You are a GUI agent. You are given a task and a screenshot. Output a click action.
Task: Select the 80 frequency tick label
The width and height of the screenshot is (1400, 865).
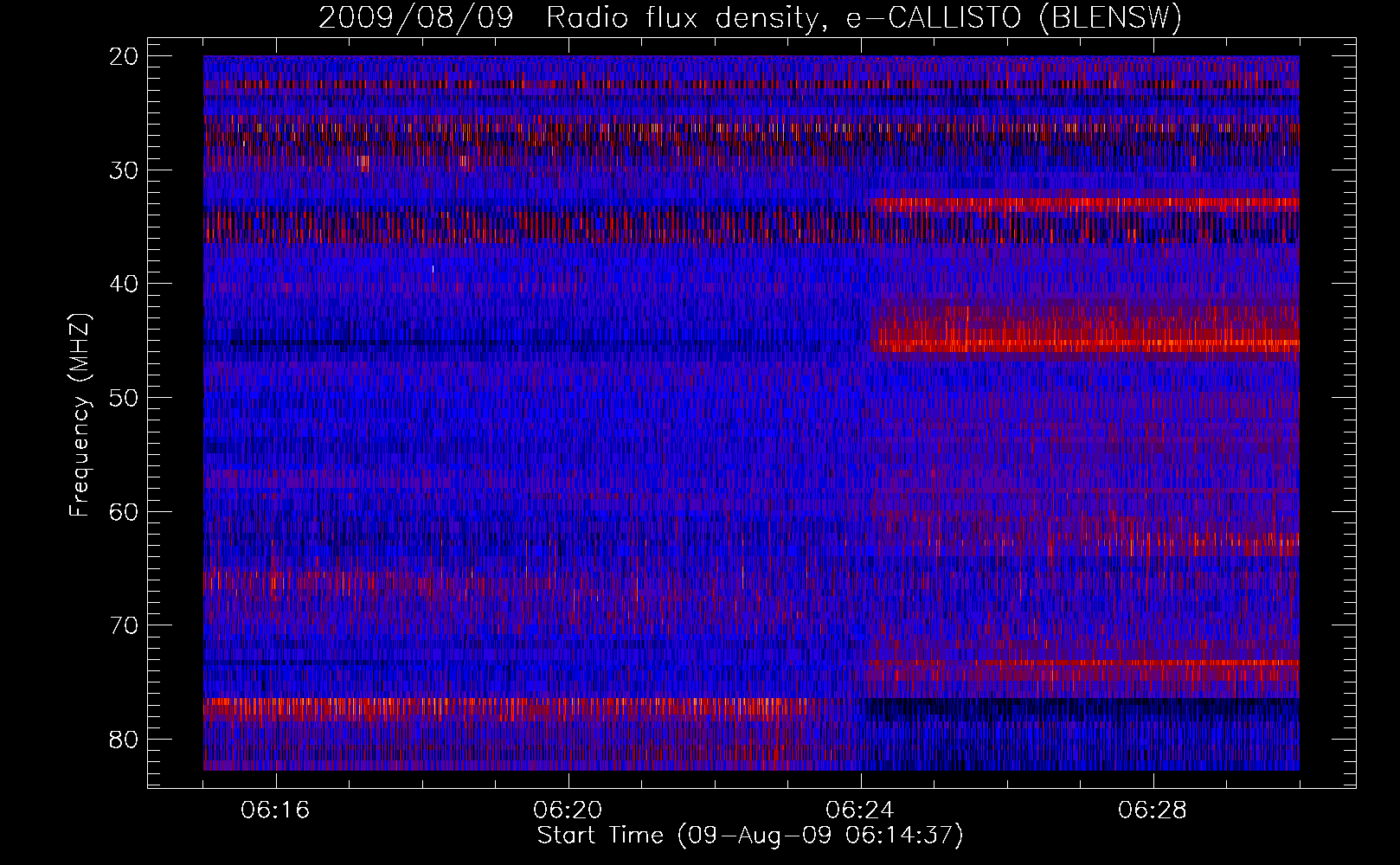pyautogui.click(x=124, y=740)
